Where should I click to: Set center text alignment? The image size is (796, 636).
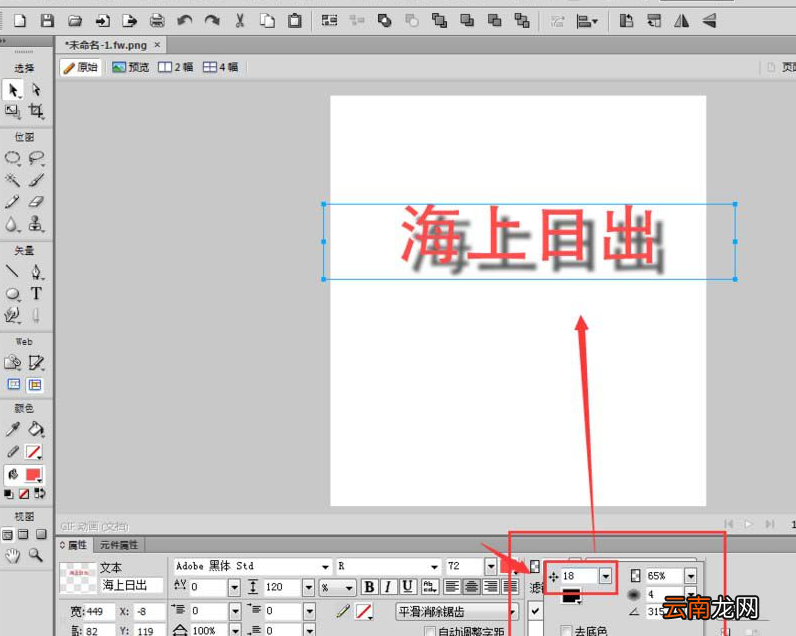pos(472,587)
